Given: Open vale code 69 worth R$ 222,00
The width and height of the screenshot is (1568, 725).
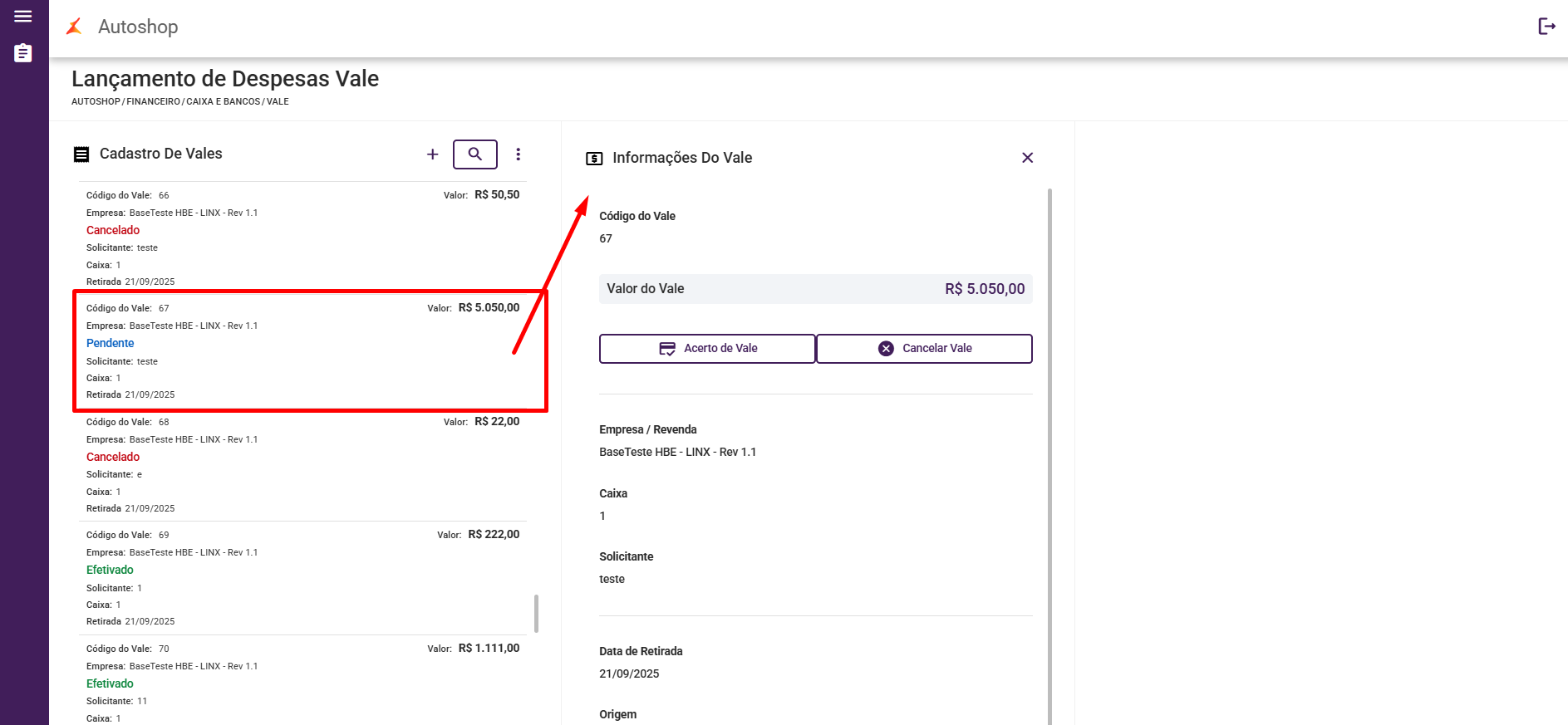Looking at the screenshot, I should 302,577.
